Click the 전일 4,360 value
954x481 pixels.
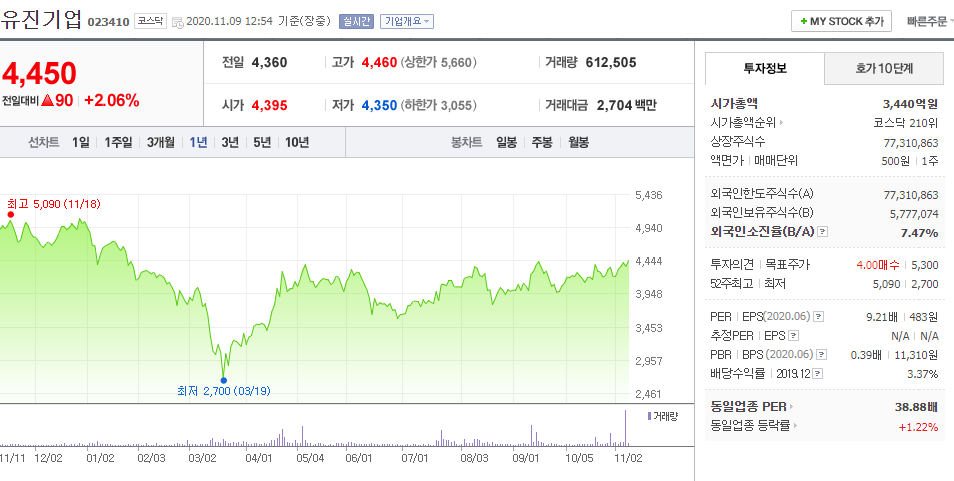click(269, 62)
